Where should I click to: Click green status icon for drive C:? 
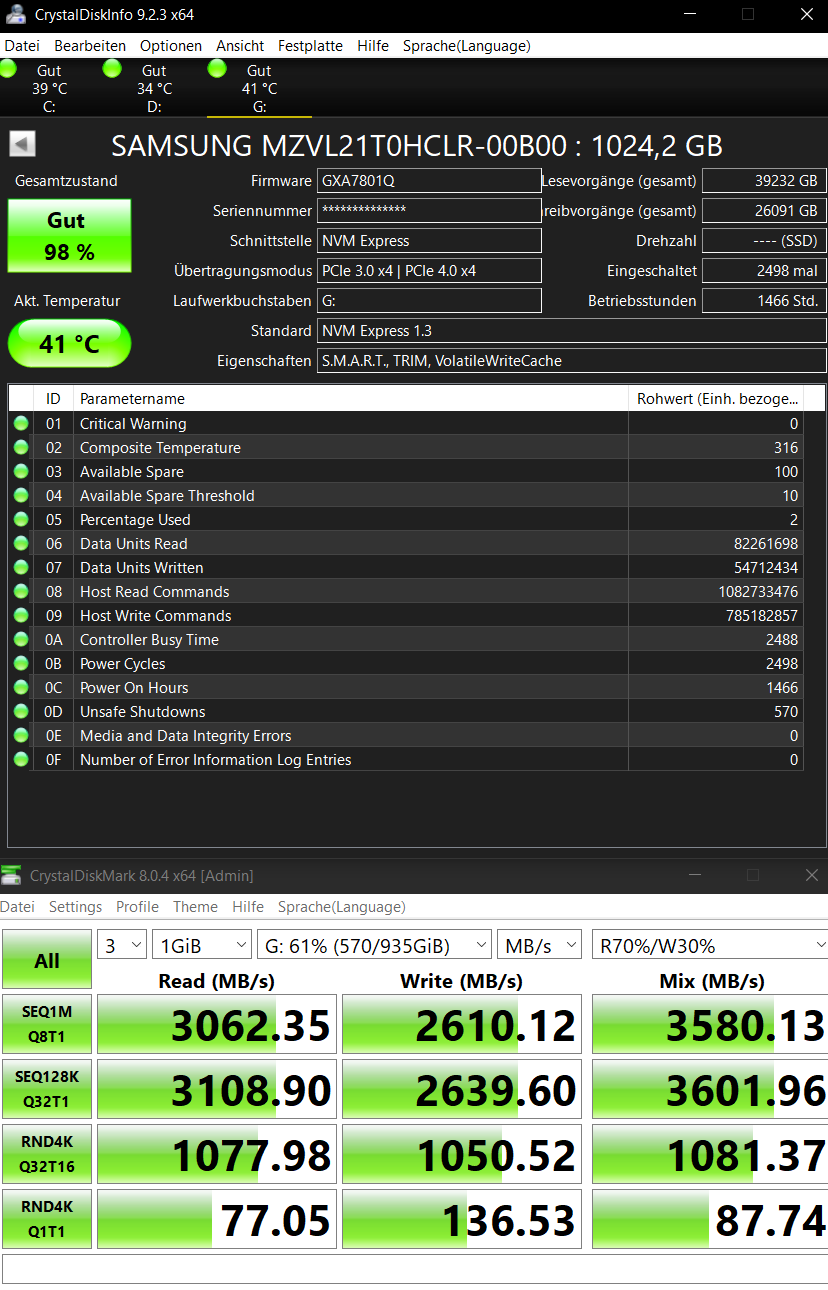[8, 68]
